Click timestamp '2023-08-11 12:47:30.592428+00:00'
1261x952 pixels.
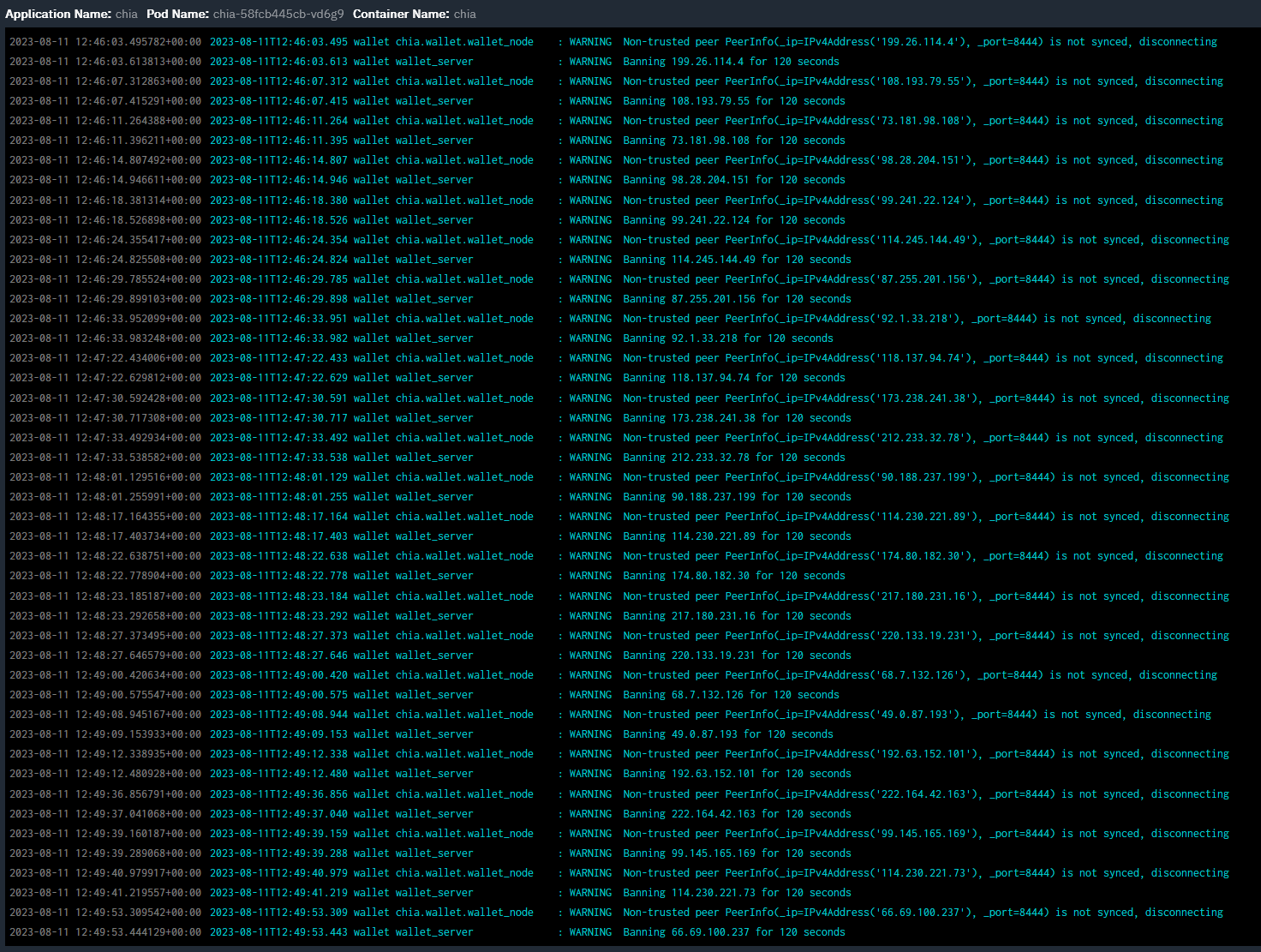pos(105,398)
